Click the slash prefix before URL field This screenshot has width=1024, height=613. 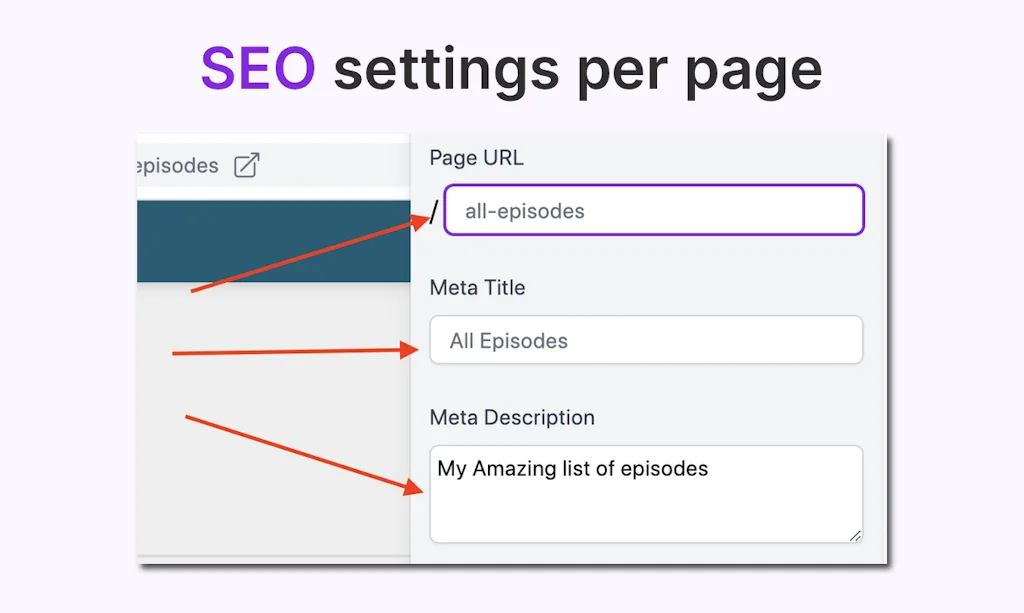434,212
